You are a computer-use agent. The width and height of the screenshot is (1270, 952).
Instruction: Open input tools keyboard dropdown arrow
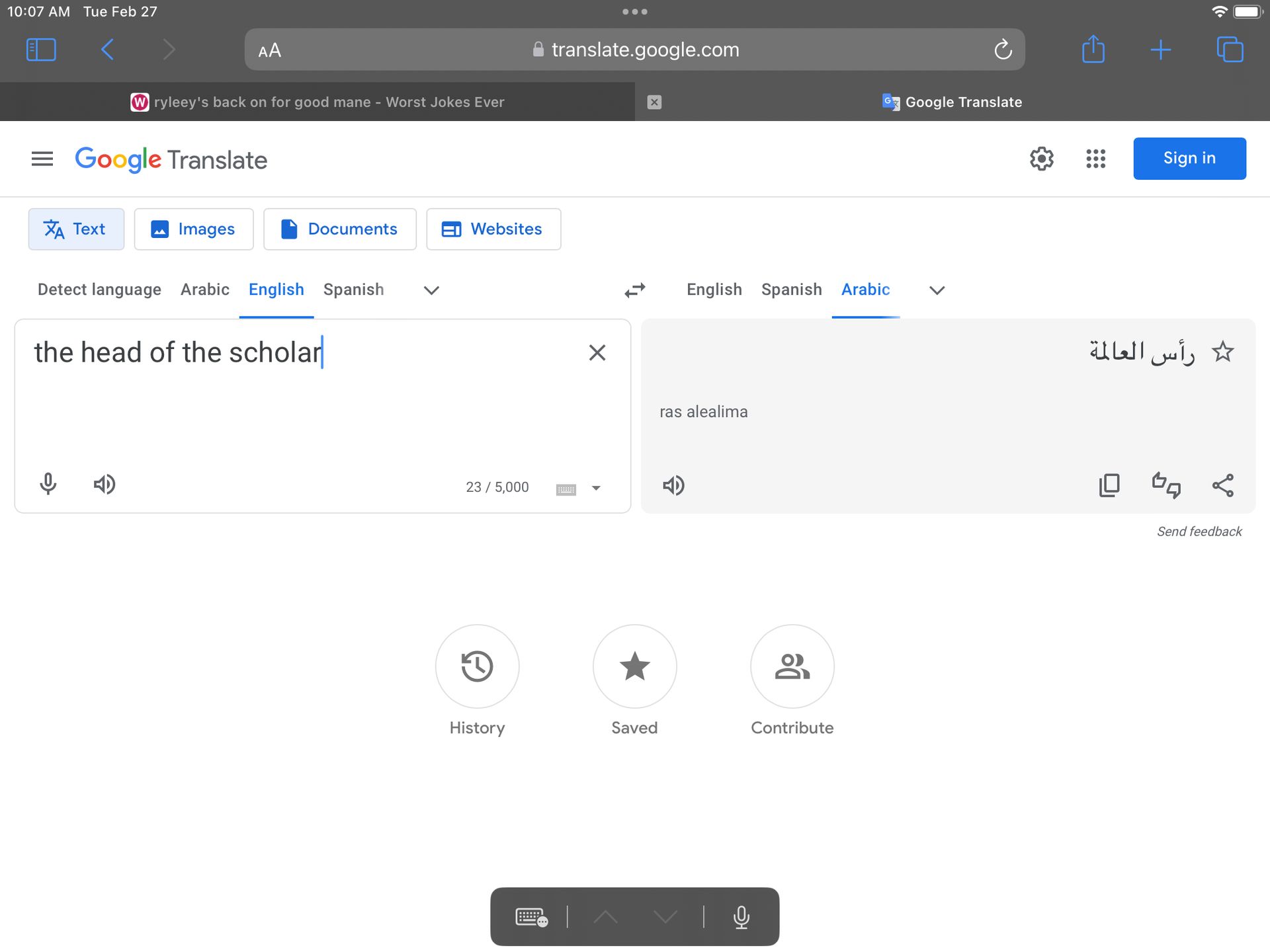pyautogui.click(x=596, y=488)
